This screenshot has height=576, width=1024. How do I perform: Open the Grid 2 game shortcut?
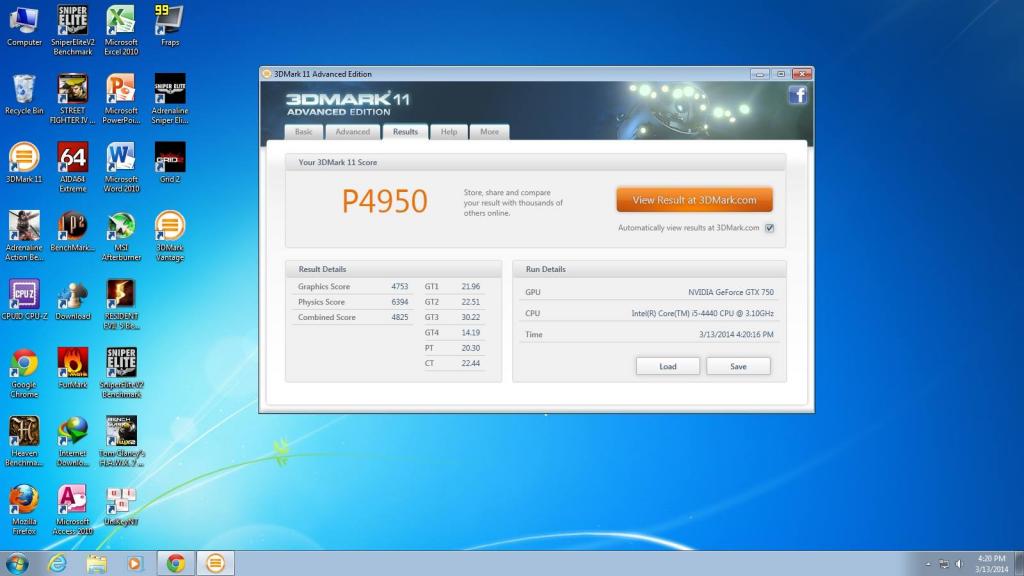170,163
